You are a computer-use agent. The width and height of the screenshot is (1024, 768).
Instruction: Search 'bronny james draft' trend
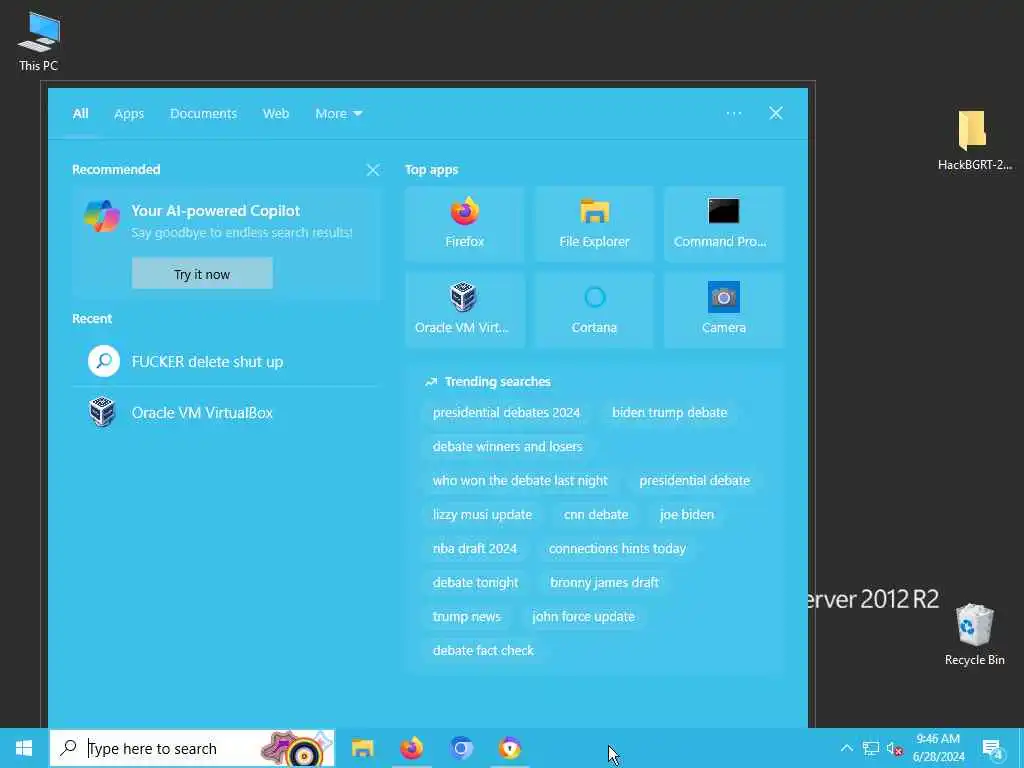point(604,583)
